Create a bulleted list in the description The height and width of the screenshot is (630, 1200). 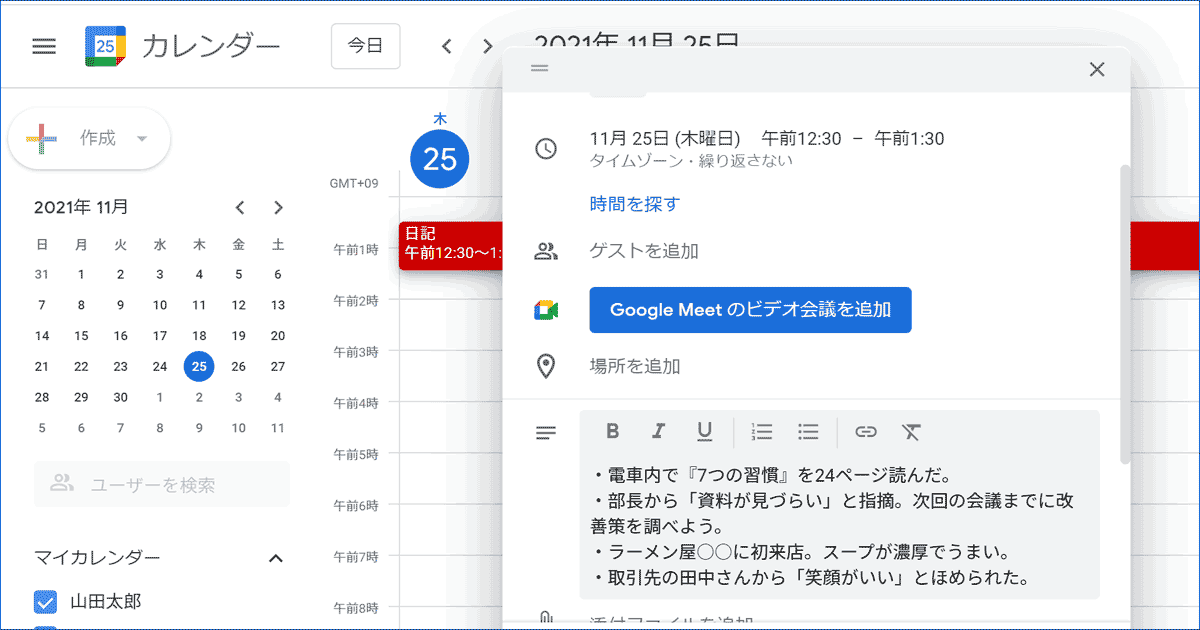coord(807,432)
